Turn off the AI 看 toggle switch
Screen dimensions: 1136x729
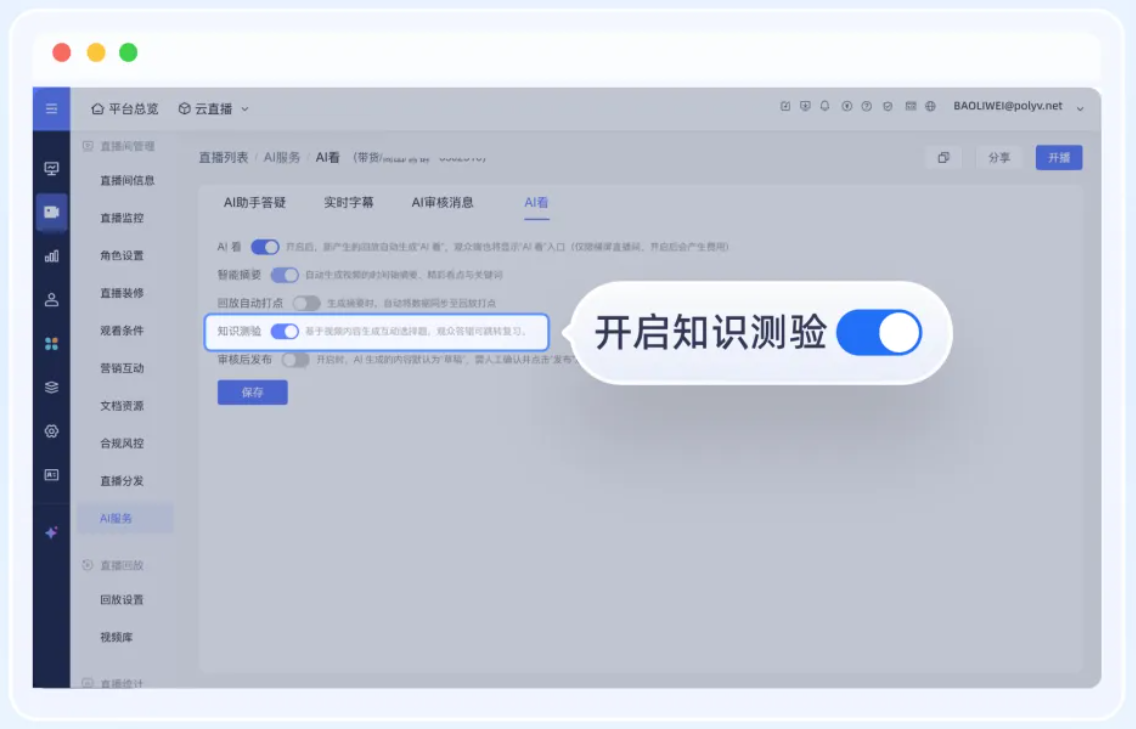(265, 247)
